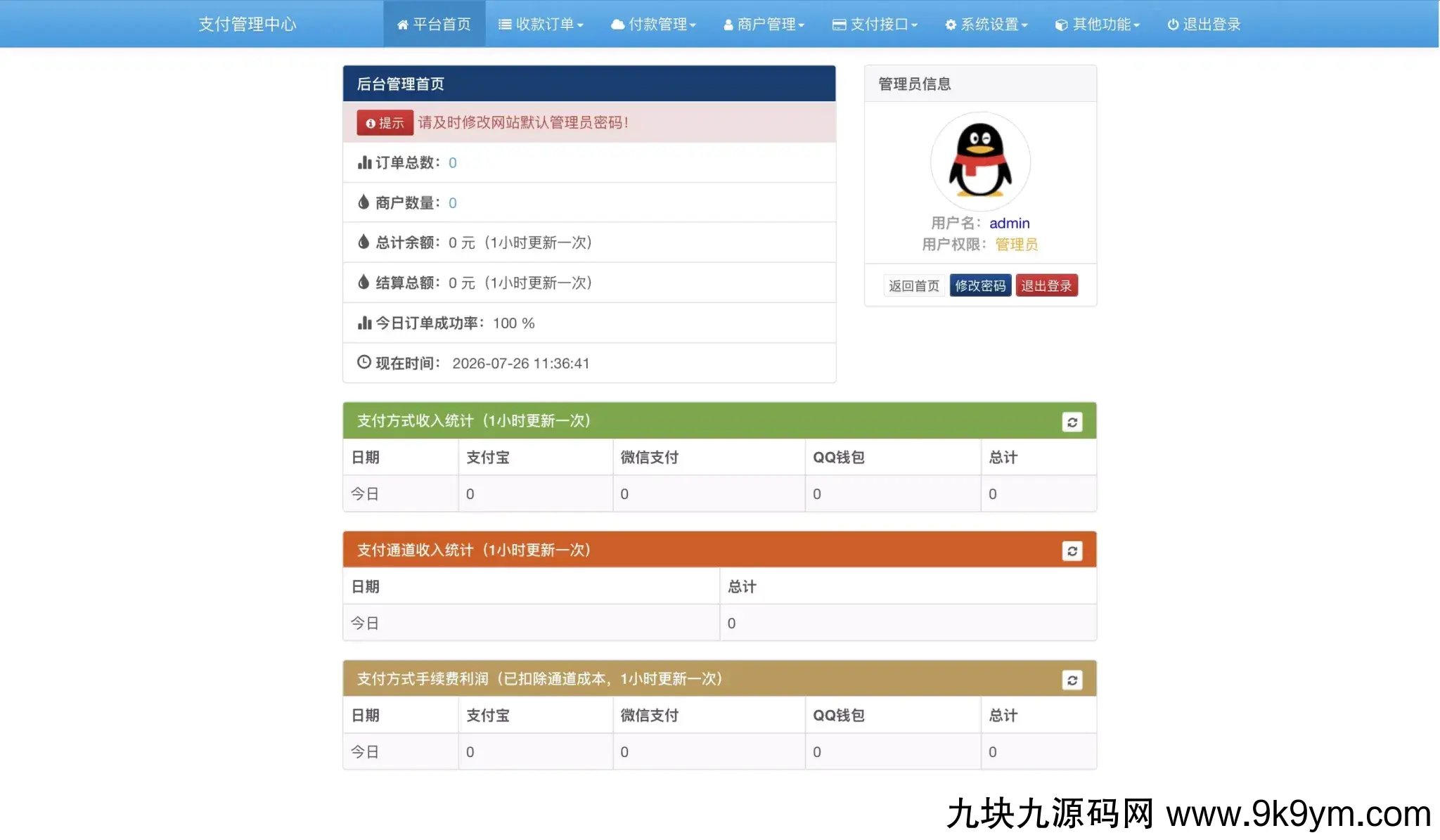This screenshot has height=840, width=1440.
Task: Click the 支付管理中心 brand title
Action: pyautogui.click(x=247, y=24)
